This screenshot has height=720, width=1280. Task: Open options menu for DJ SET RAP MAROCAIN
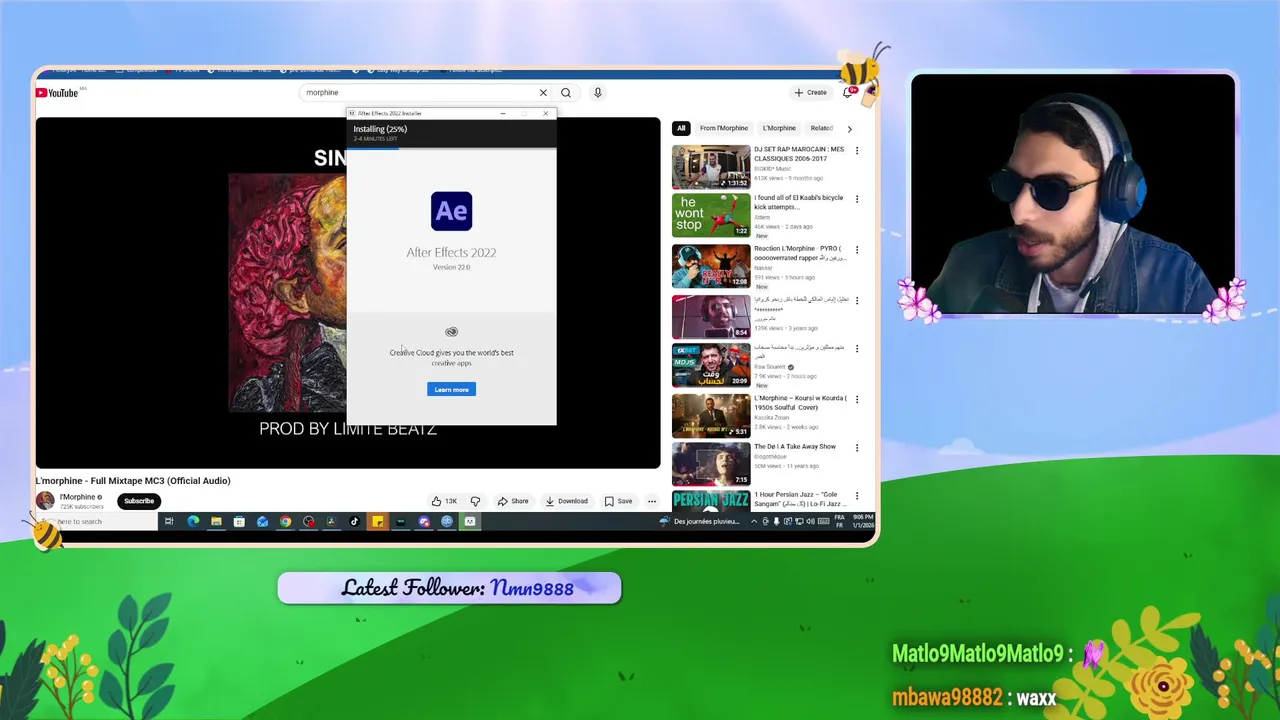(x=856, y=151)
